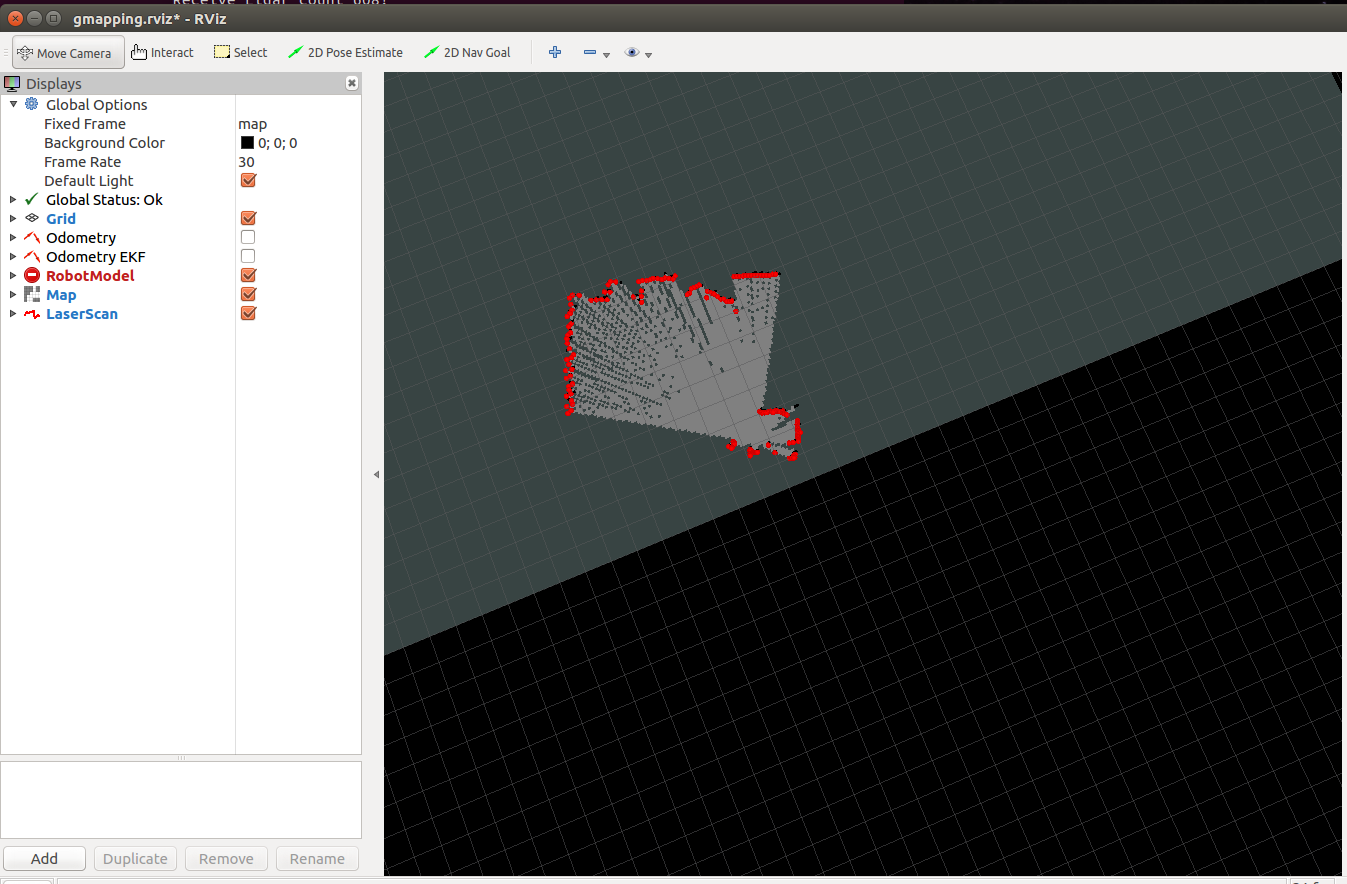The width and height of the screenshot is (1347, 884).
Task: Click the Grid display icon
Action: coord(32,219)
